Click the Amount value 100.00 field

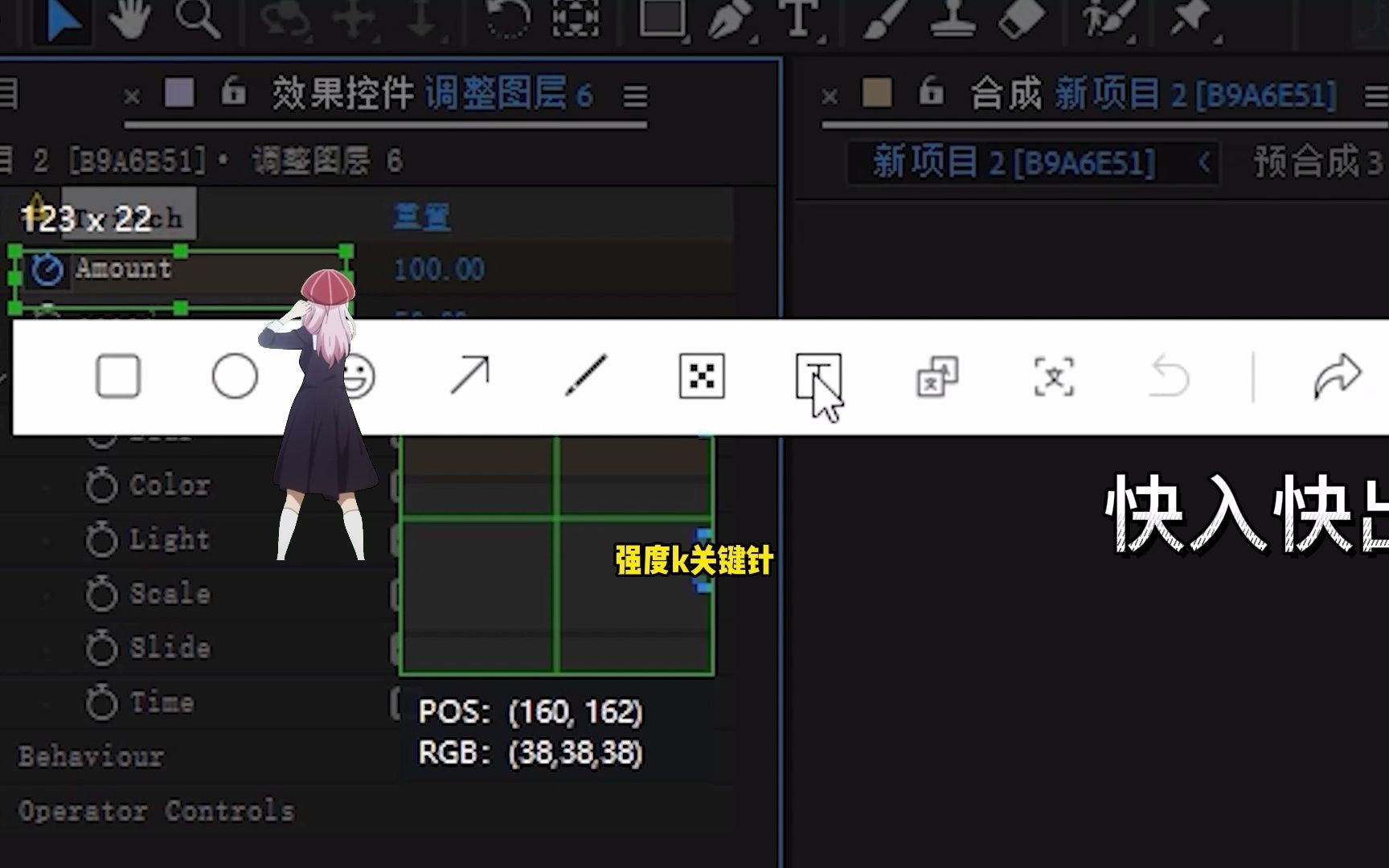(x=439, y=269)
